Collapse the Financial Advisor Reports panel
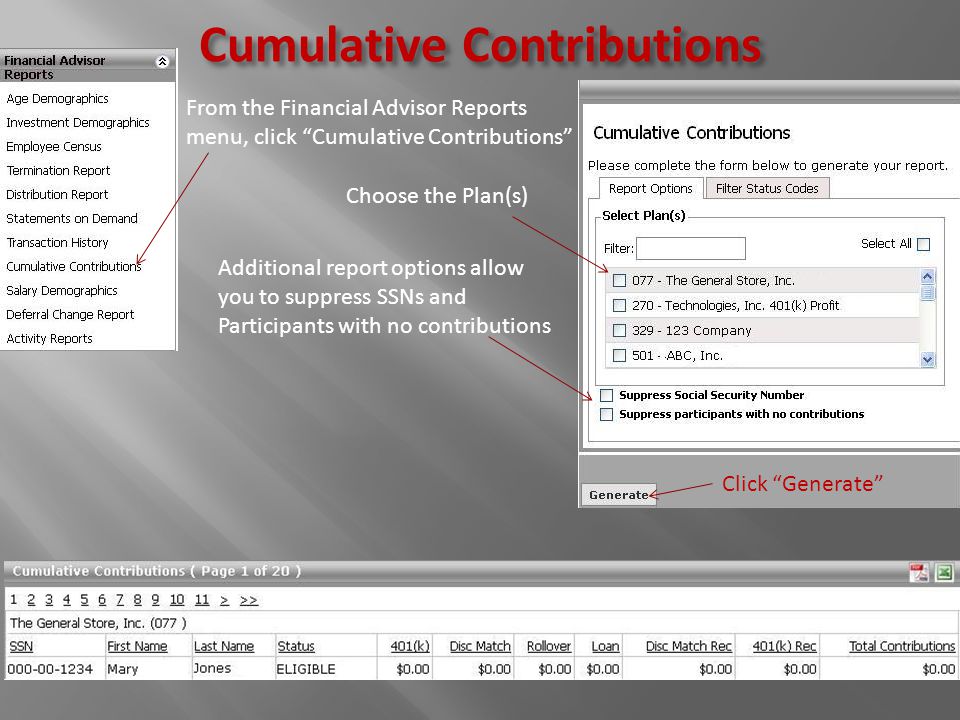This screenshot has width=960, height=720. click(162, 61)
